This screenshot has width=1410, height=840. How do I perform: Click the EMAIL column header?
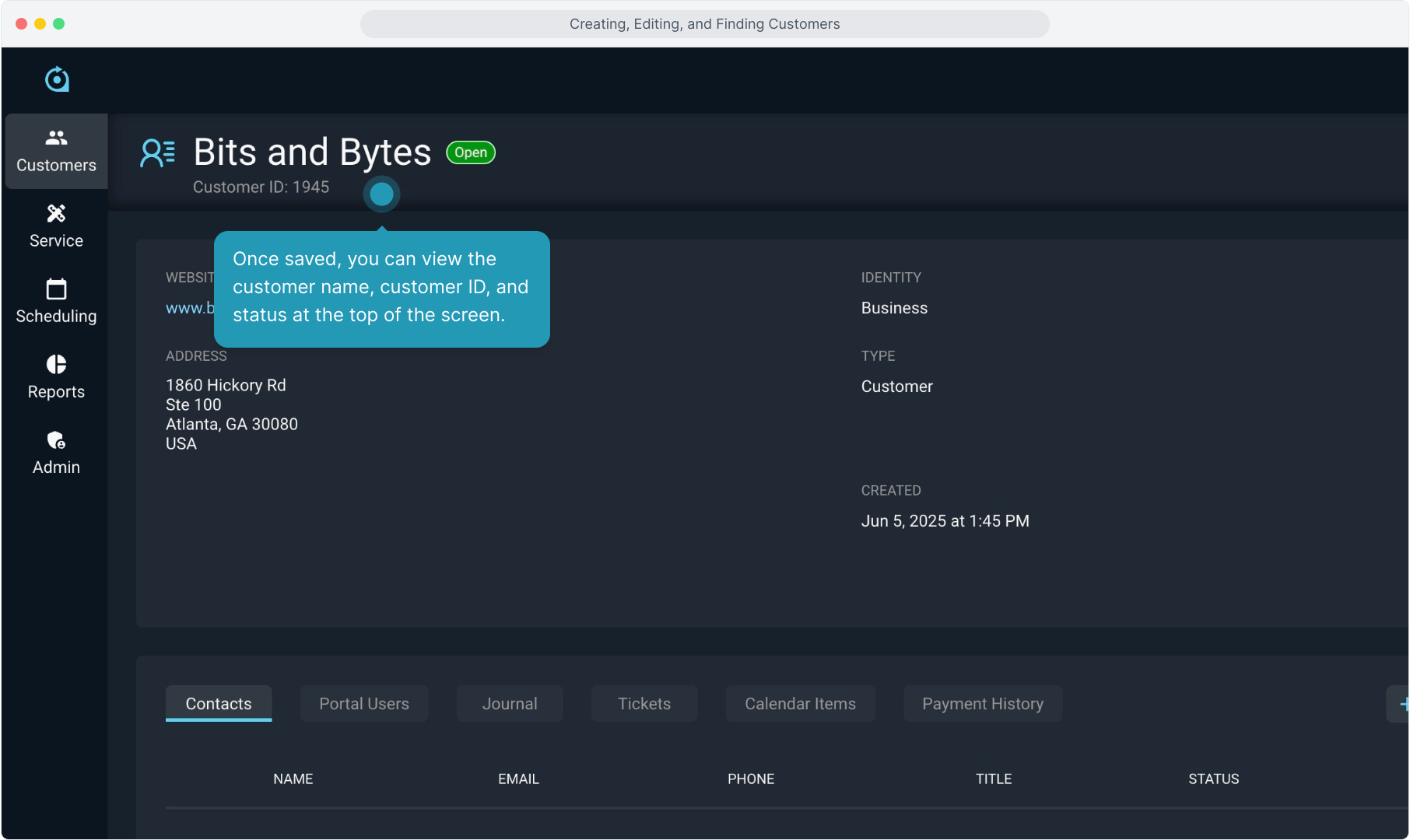click(x=518, y=779)
